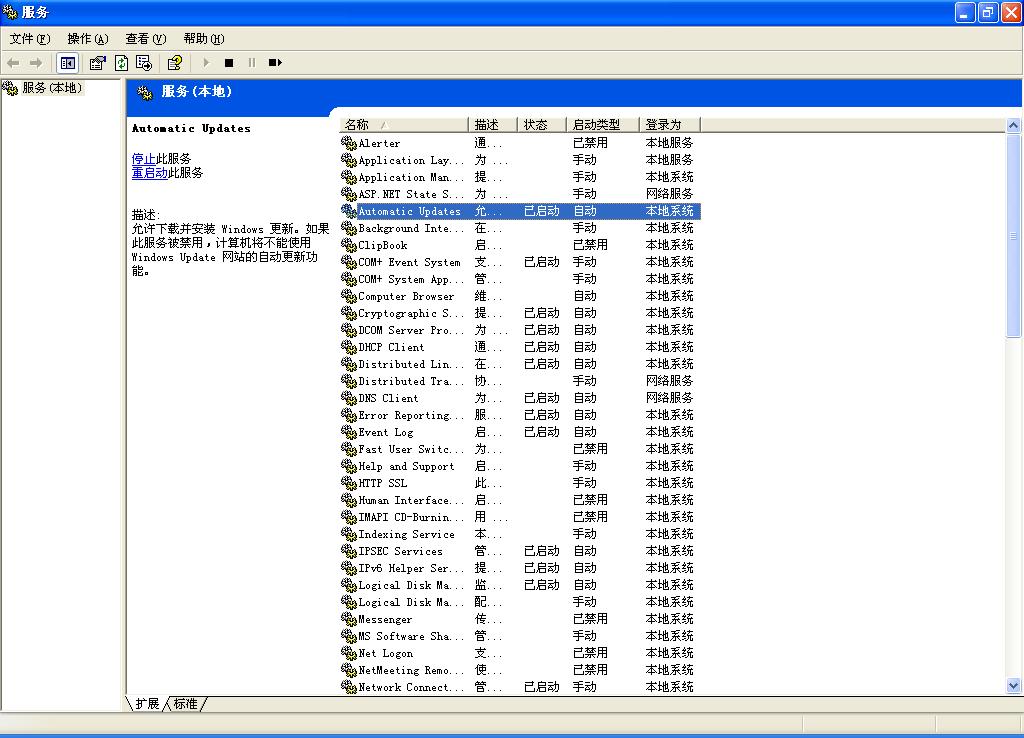The image size is (1024, 738).
Task: Open the 文件(F) menu
Action: 29,39
